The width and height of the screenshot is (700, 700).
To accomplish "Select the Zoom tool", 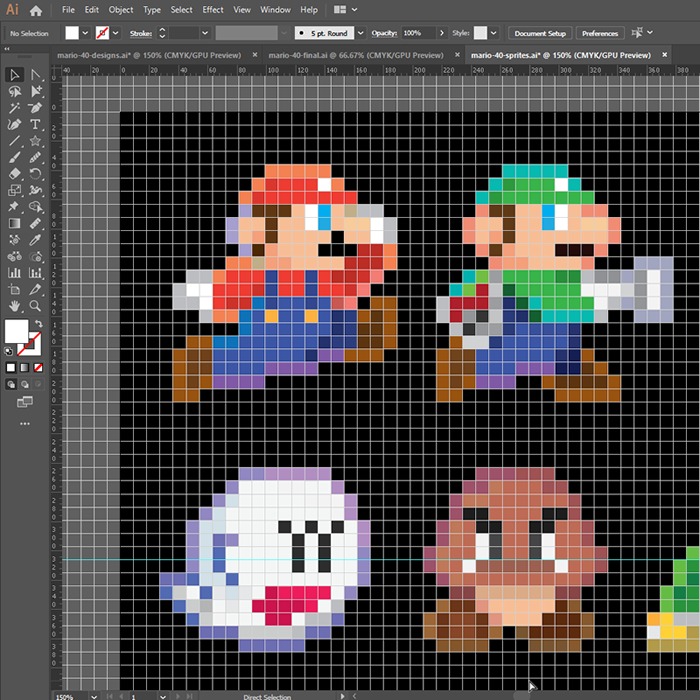I will (x=36, y=305).
